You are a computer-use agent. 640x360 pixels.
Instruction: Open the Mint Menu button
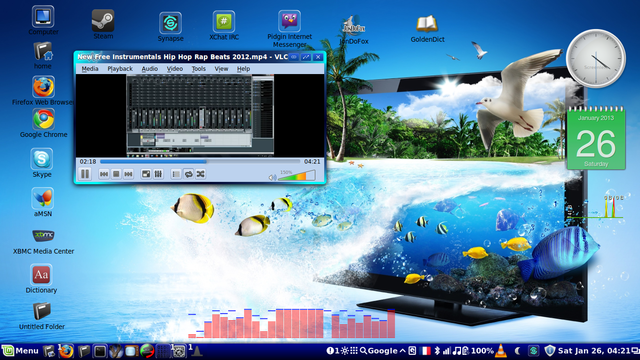(20, 351)
